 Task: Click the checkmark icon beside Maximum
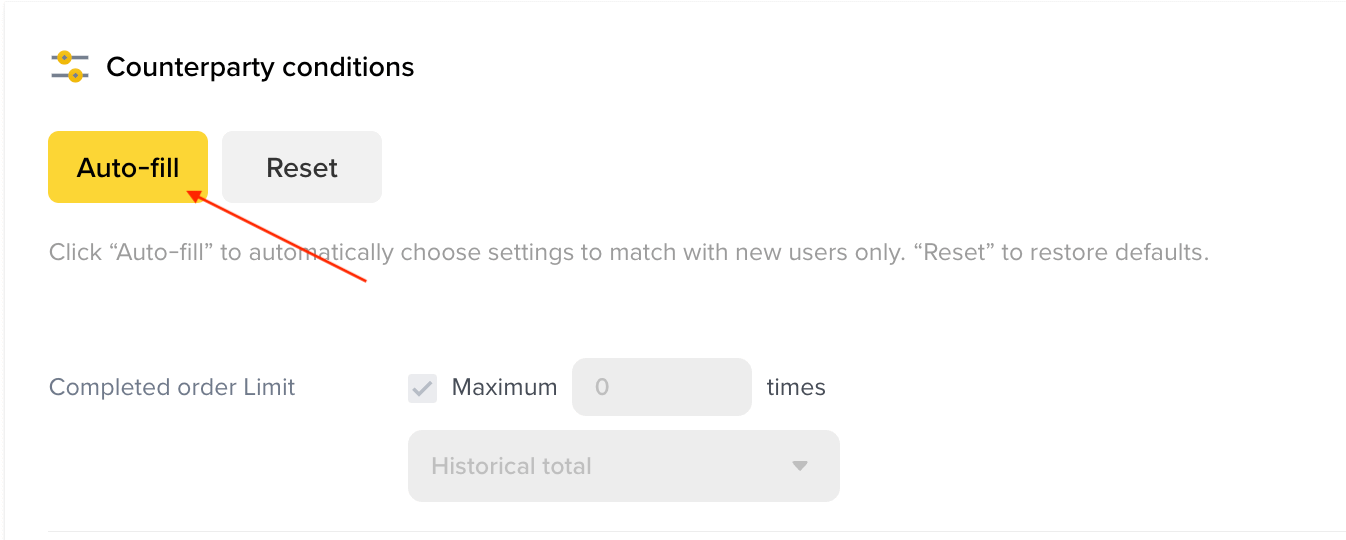click(x=422, y=388)
